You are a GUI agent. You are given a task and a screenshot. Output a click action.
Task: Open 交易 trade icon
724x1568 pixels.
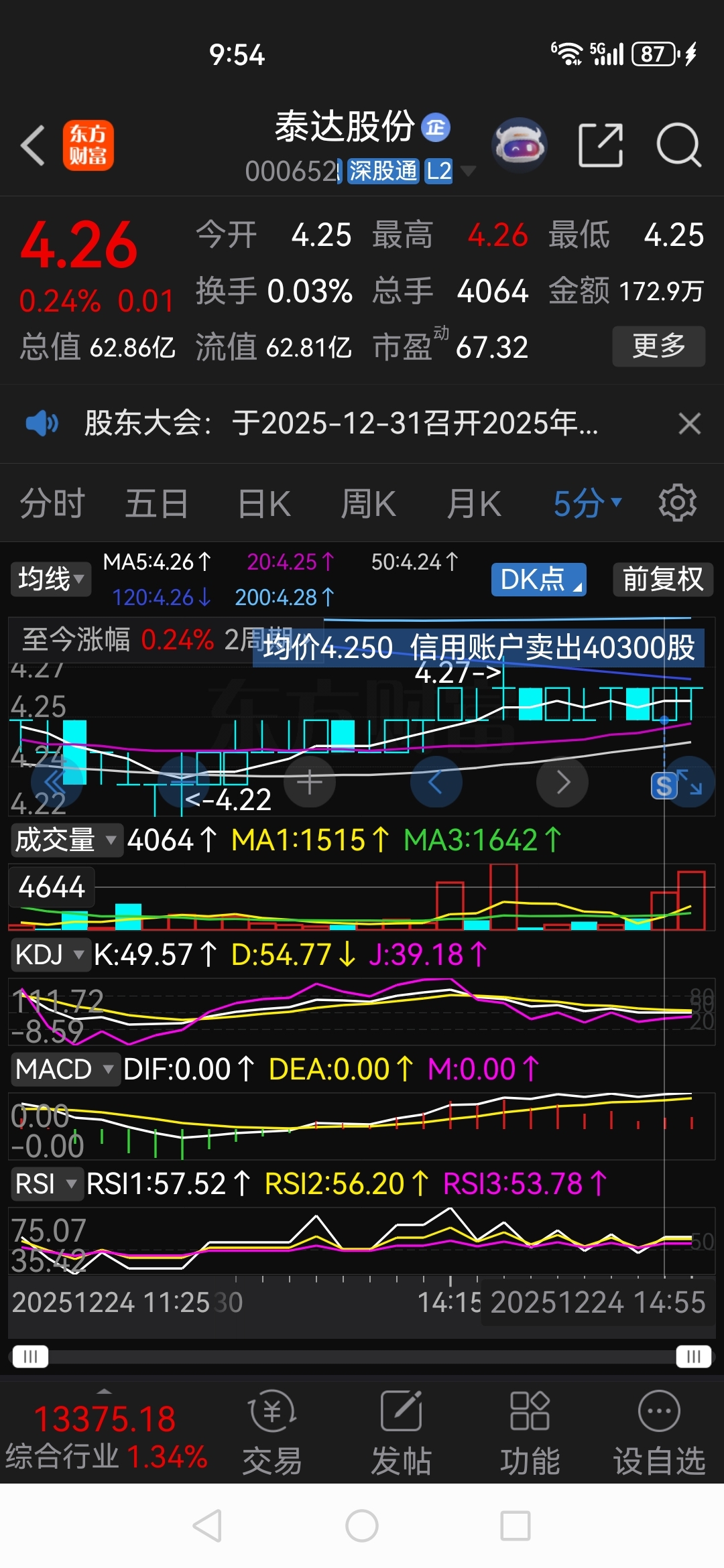point(271,1433)
